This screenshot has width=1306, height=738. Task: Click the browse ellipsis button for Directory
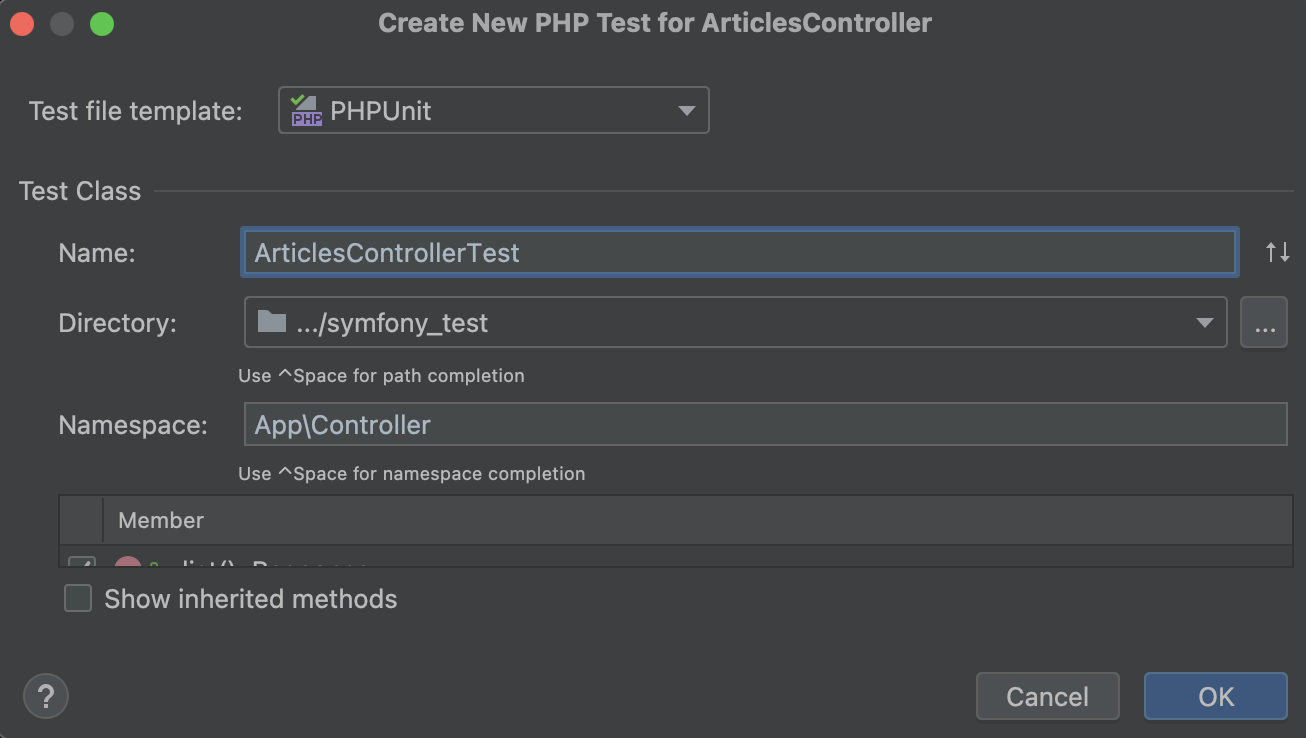tap(1263, 323)
